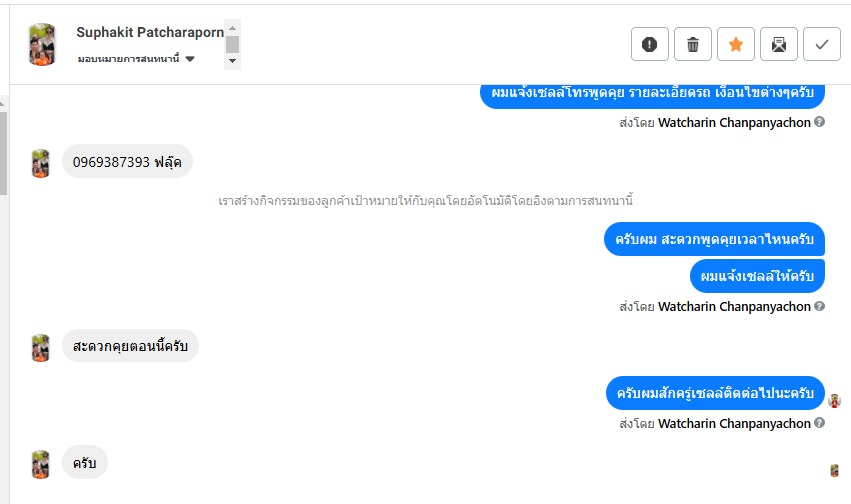Click help icon under the topmost sent message
This screenshot has height=504, width=851.
pos(820,122)
